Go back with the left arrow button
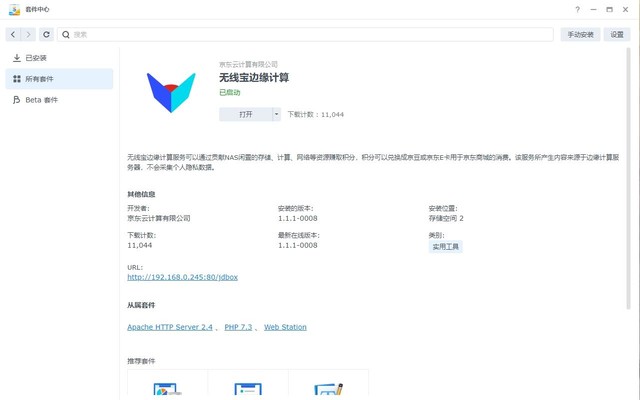The width and height of the screenshot is (640, 400). 13,35
